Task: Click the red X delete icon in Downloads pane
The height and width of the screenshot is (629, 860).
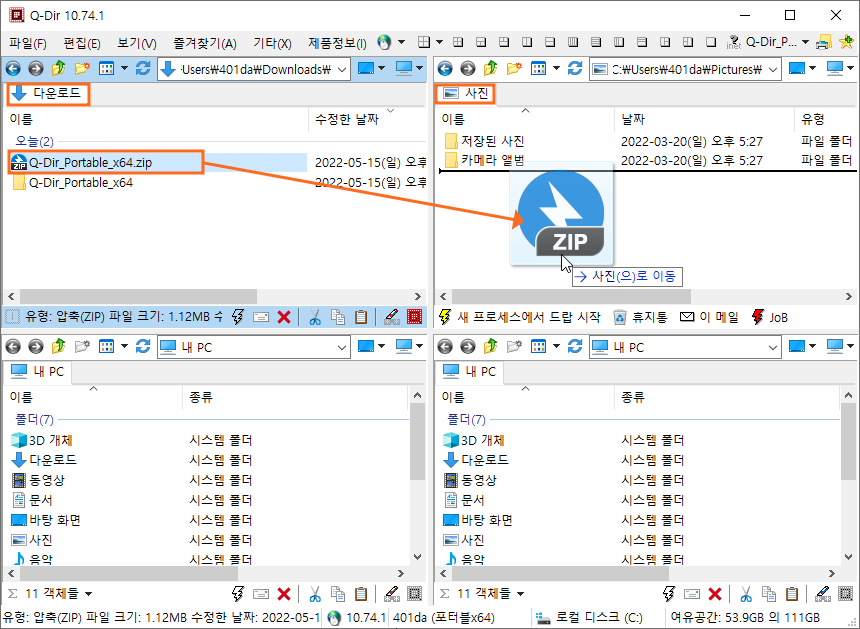Action: [x=284, y=317]
